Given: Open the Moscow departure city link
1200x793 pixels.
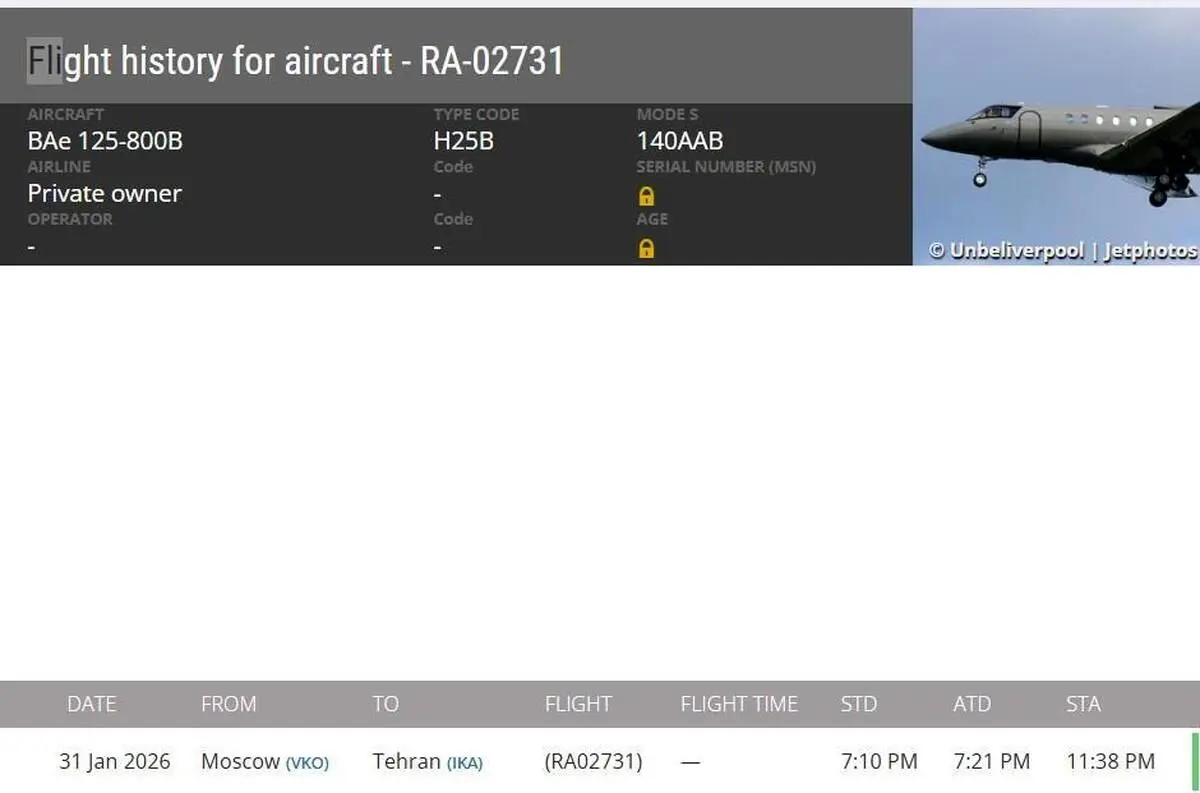Looking at the screenshot, I should [240, 762].
